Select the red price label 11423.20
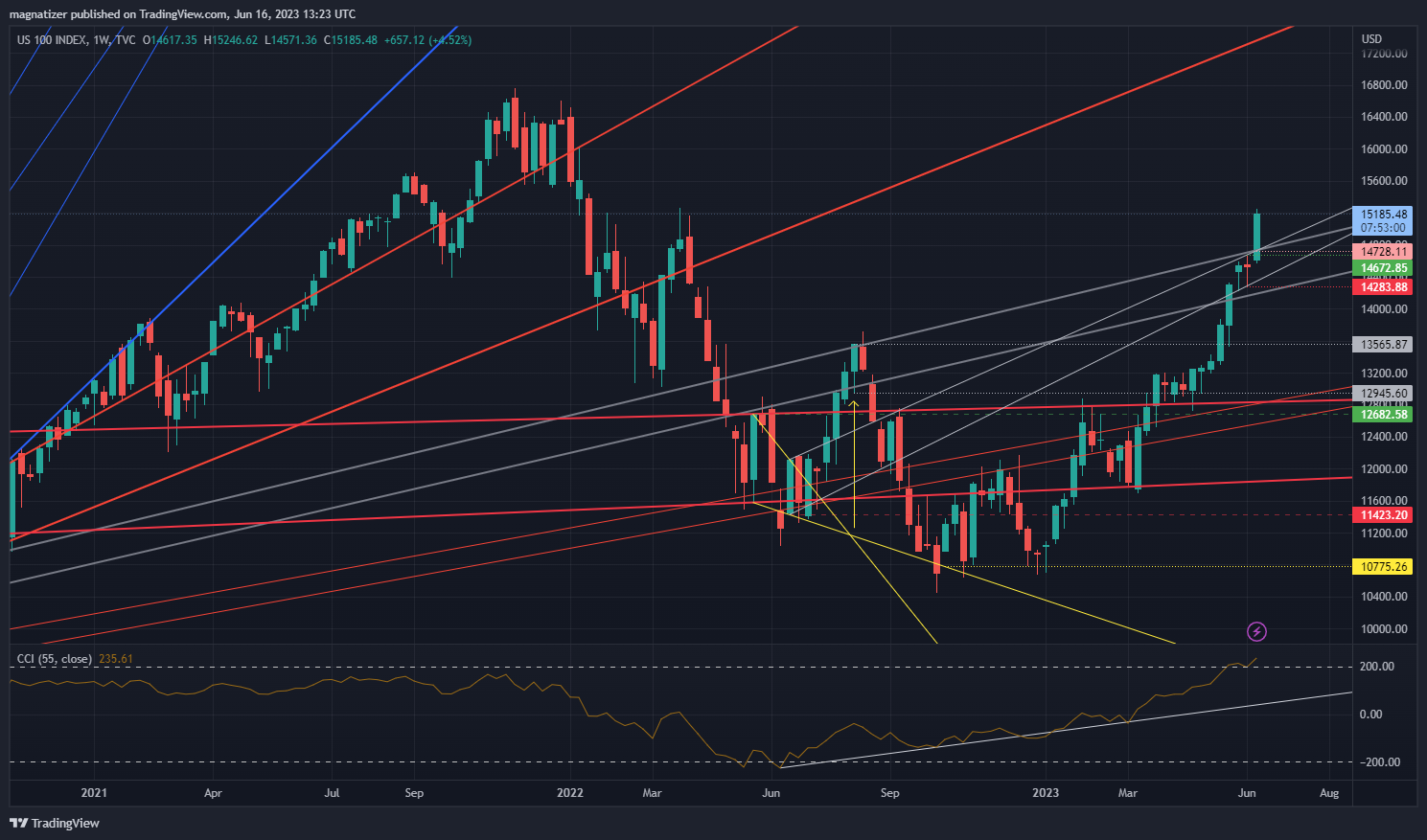The width and height of the screenshot is (1427, 840). point(1384,515)
